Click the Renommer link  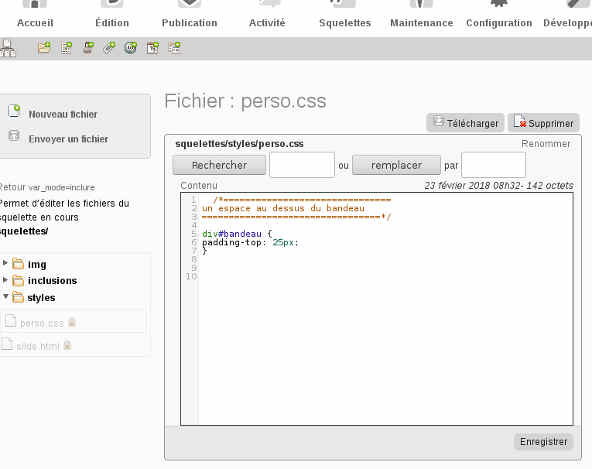click(546, 144)
